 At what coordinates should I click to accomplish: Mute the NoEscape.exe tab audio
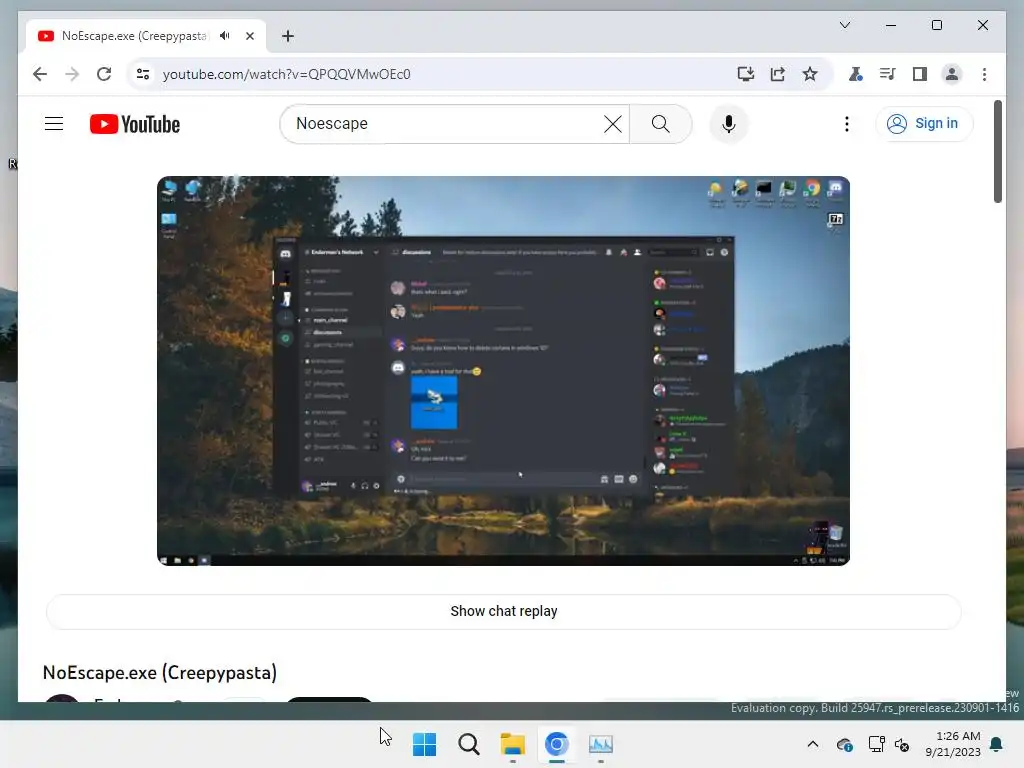coord(225,36)
